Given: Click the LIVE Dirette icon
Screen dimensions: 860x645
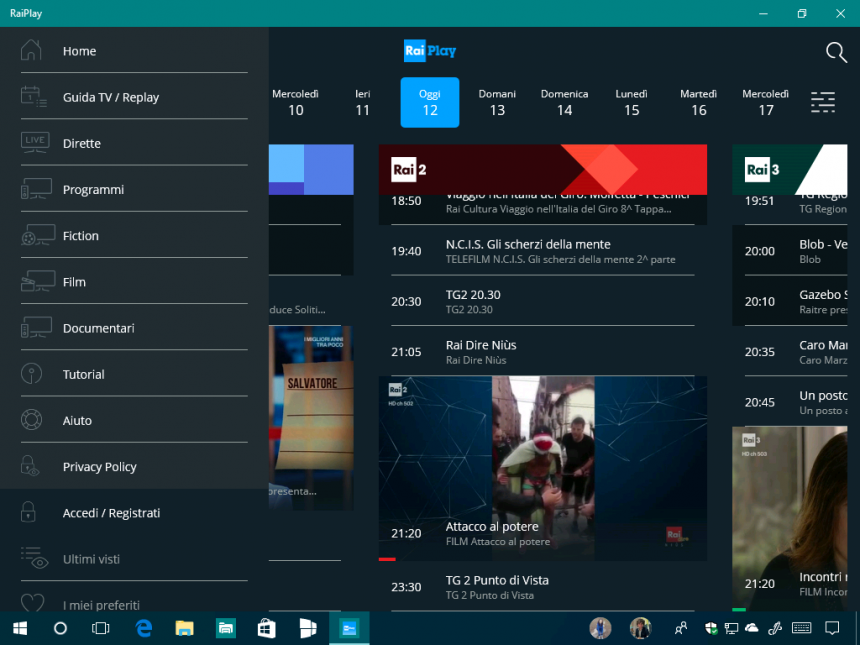Looking at the screenshot, I should 35,142.
